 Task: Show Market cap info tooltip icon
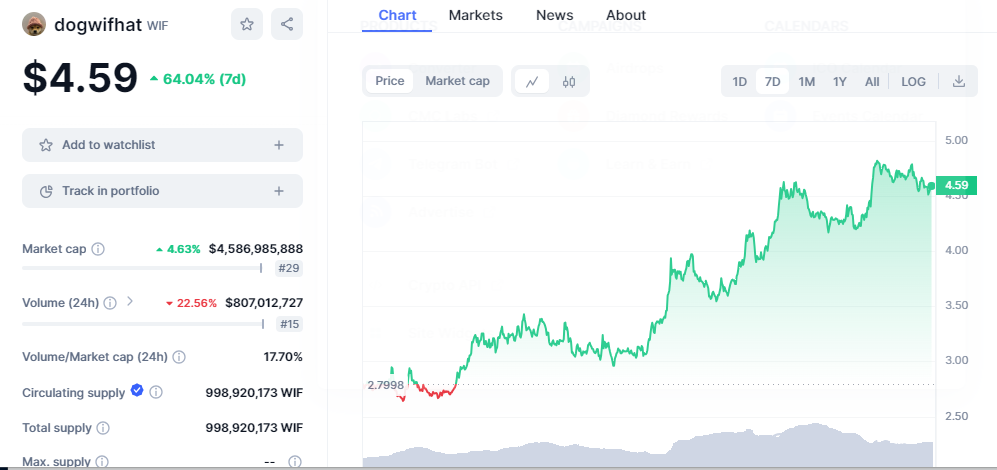click(98, 249)
